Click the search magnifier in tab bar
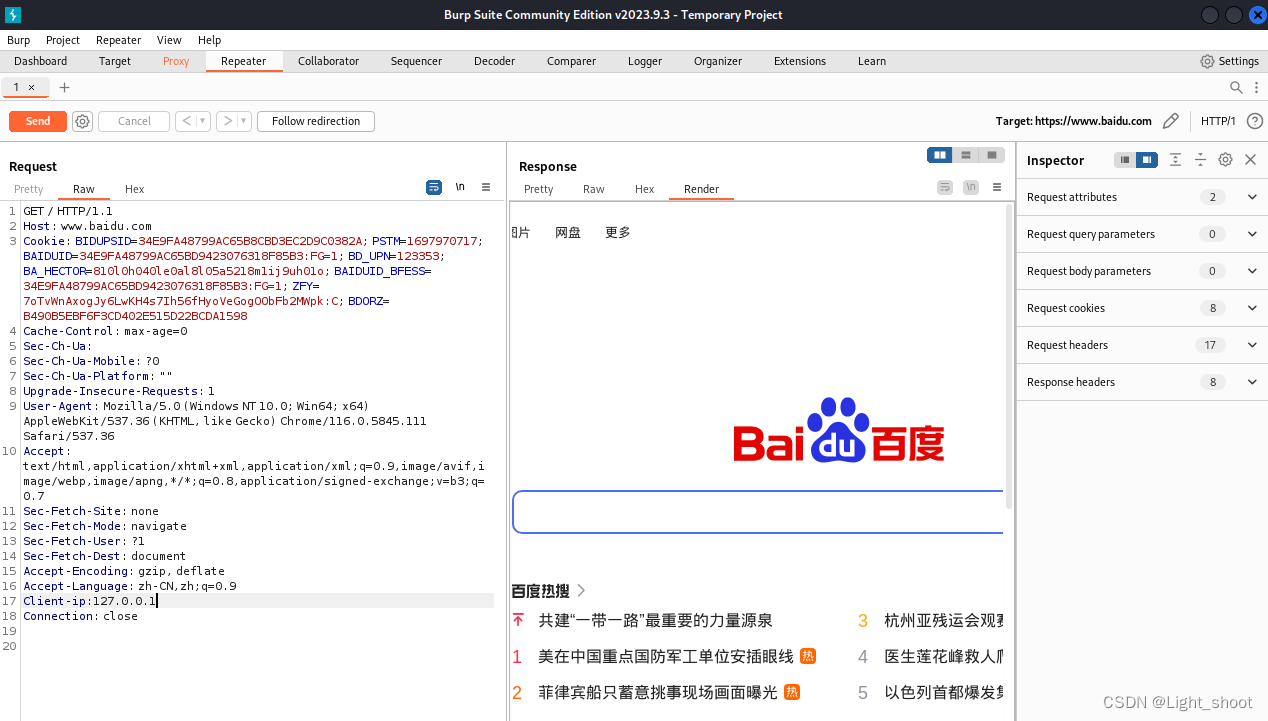The image size is (1268, 721). click(1236, 87)
